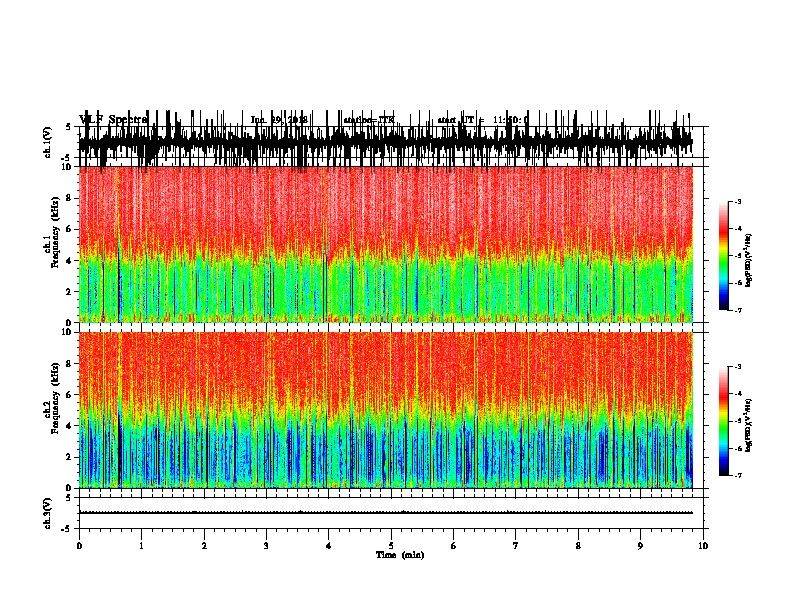Click the '9' tick on the time axis
The height and width of the screenshot is (612, 792).
[x=640, y=546]
